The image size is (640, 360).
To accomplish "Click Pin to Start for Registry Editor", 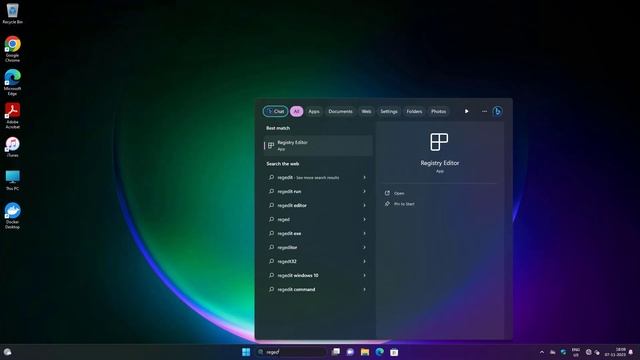I will (x=400, y=204).
